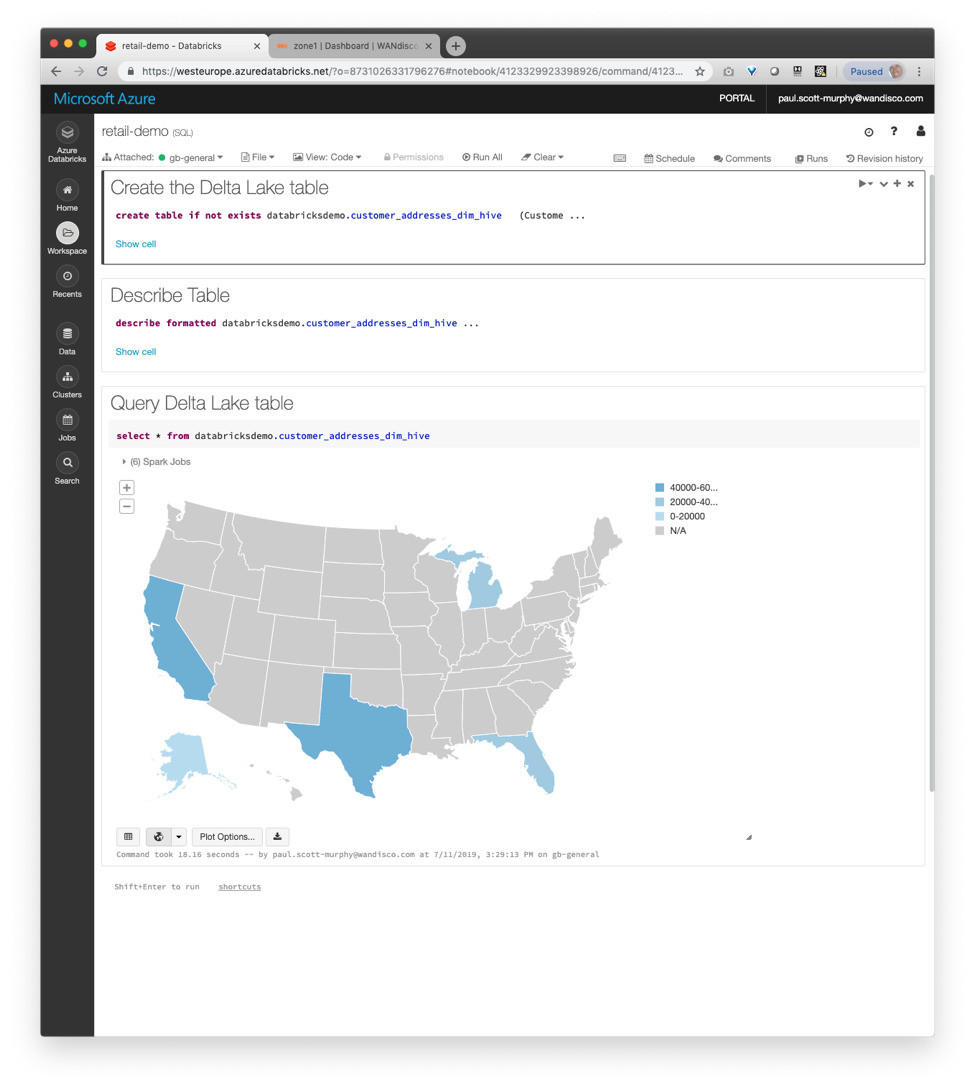Select the map chart view button
The image size is (974, 1089).
point(158,837)
